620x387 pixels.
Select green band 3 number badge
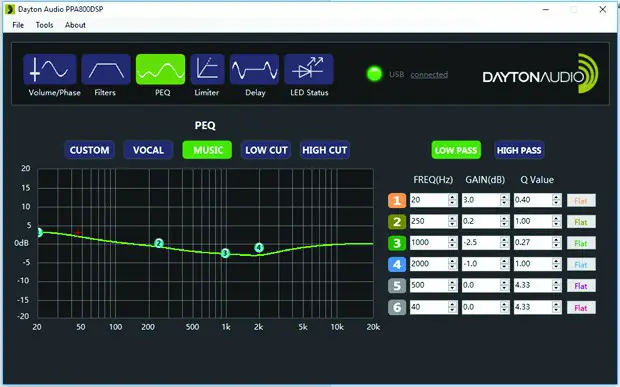click(397, 243)
